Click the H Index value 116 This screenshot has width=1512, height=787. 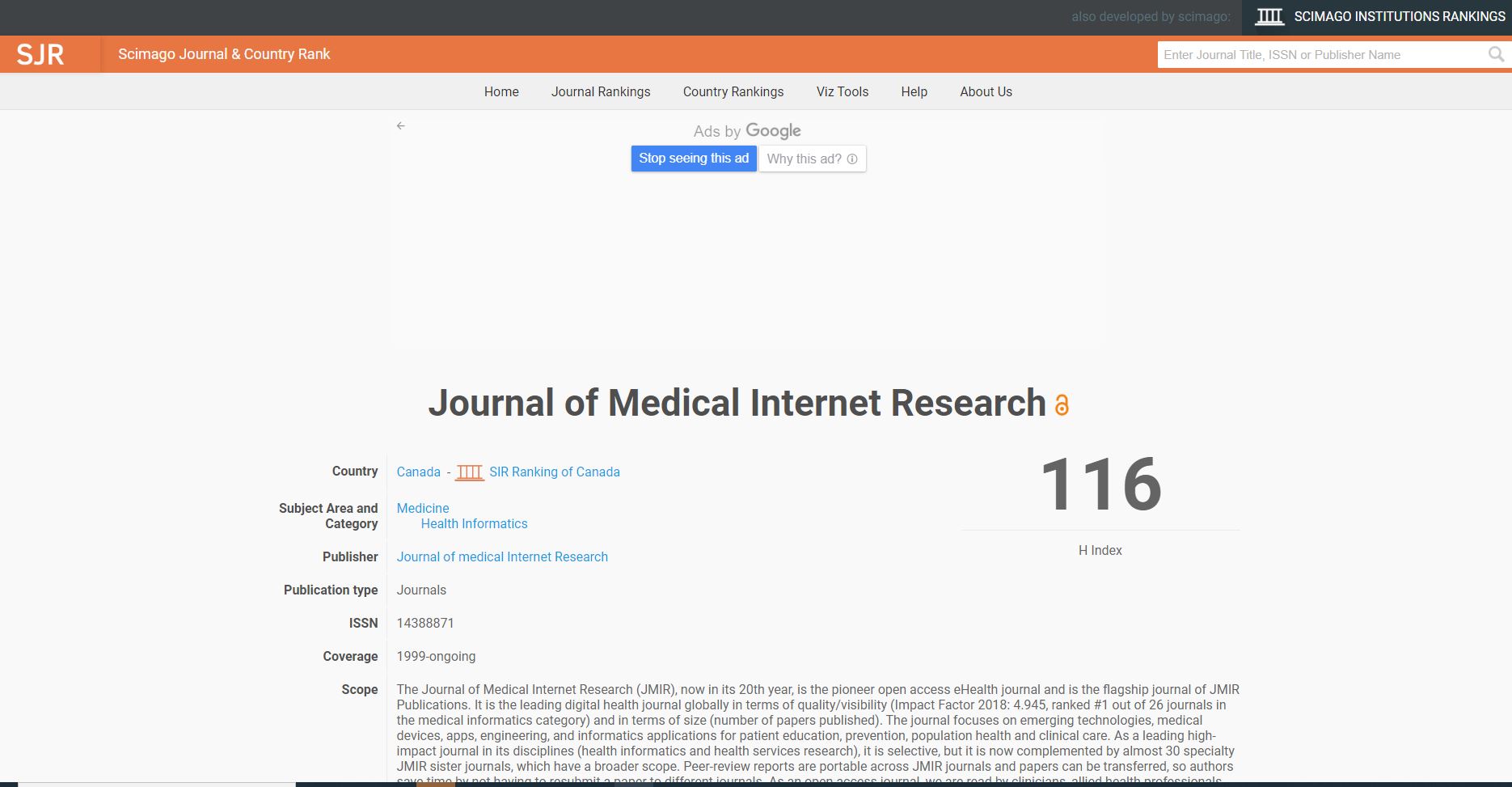tap(1100, 484)
